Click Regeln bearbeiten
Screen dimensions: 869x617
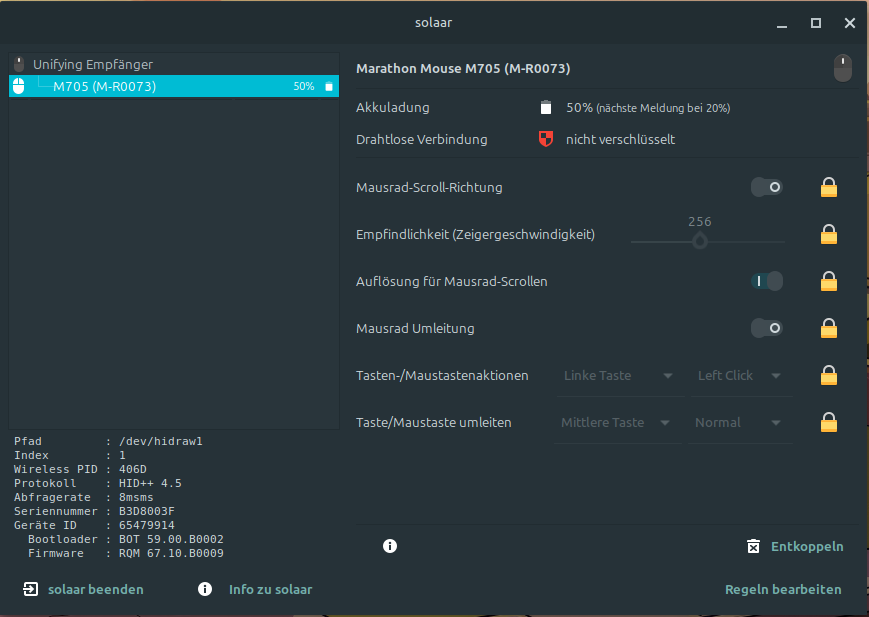point(783,589)
